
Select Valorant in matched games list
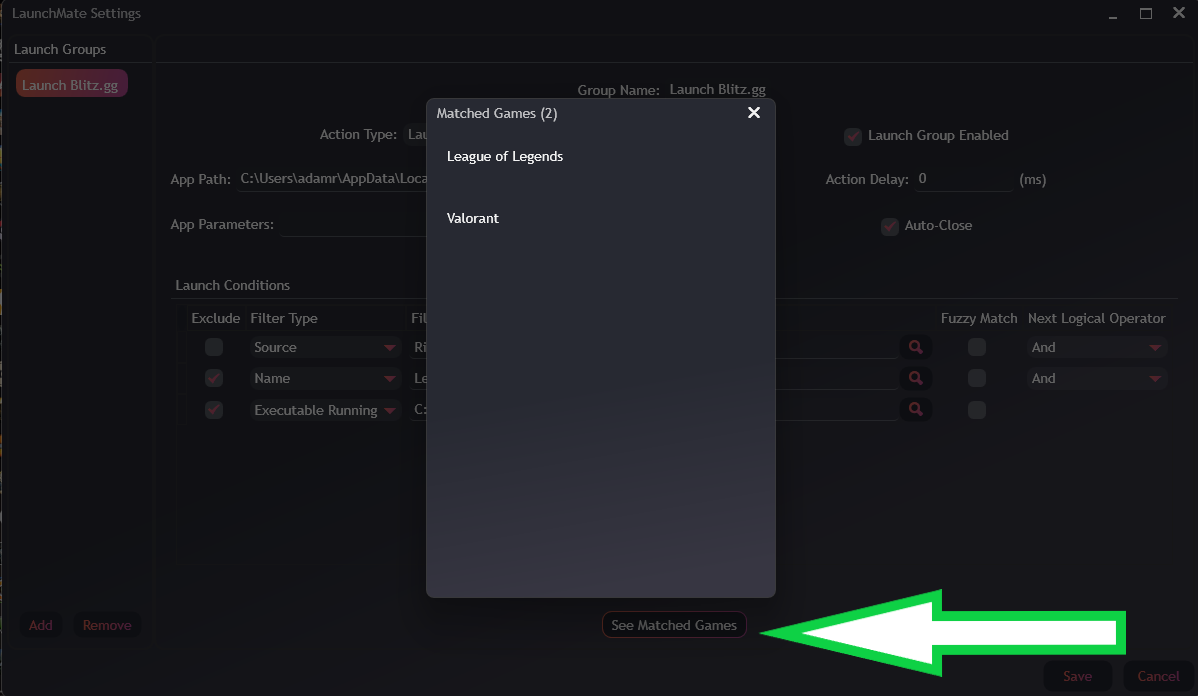(472, 219)
